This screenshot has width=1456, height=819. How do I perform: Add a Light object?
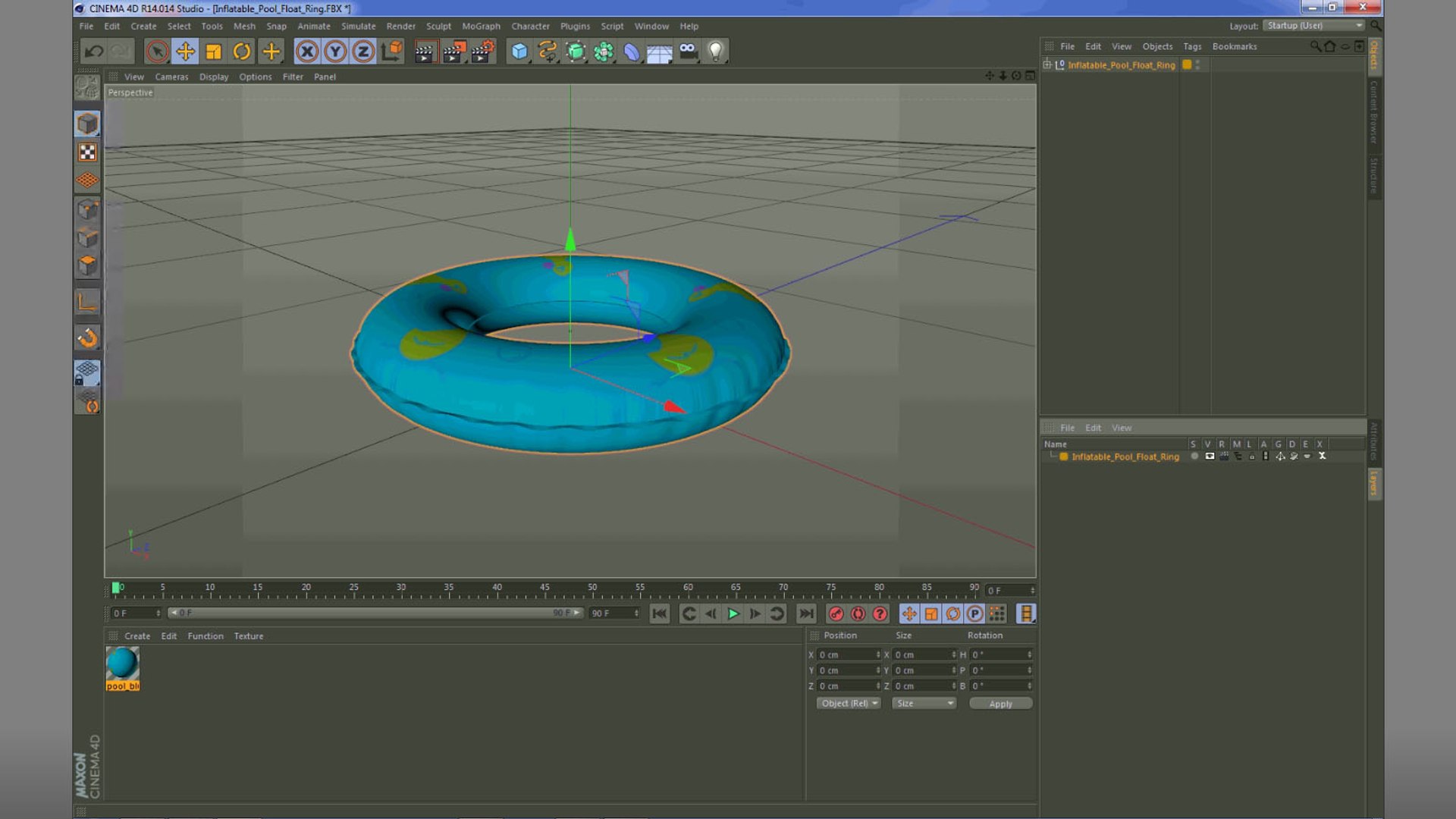(715, 52)
